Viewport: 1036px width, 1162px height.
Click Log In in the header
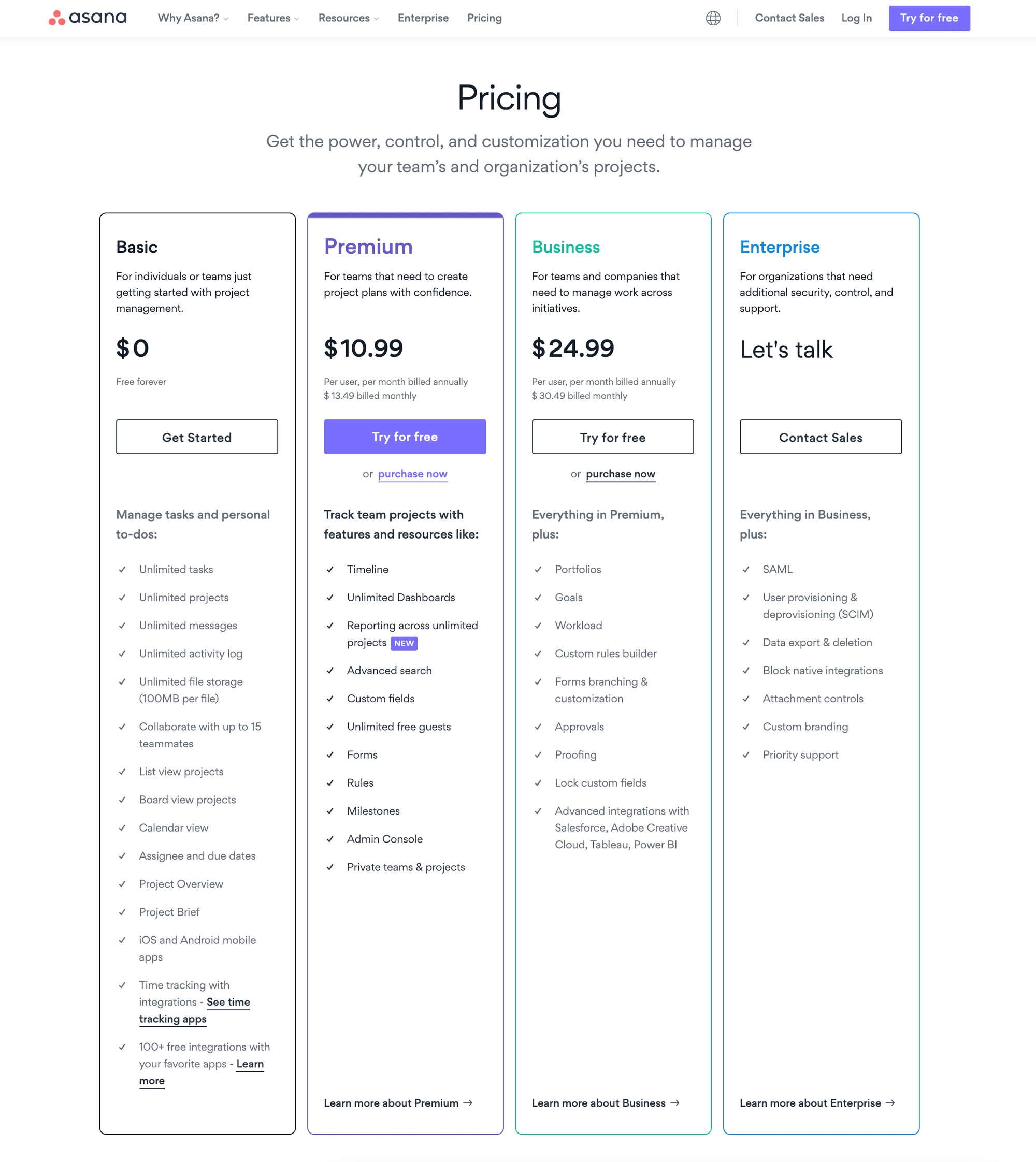856,18
